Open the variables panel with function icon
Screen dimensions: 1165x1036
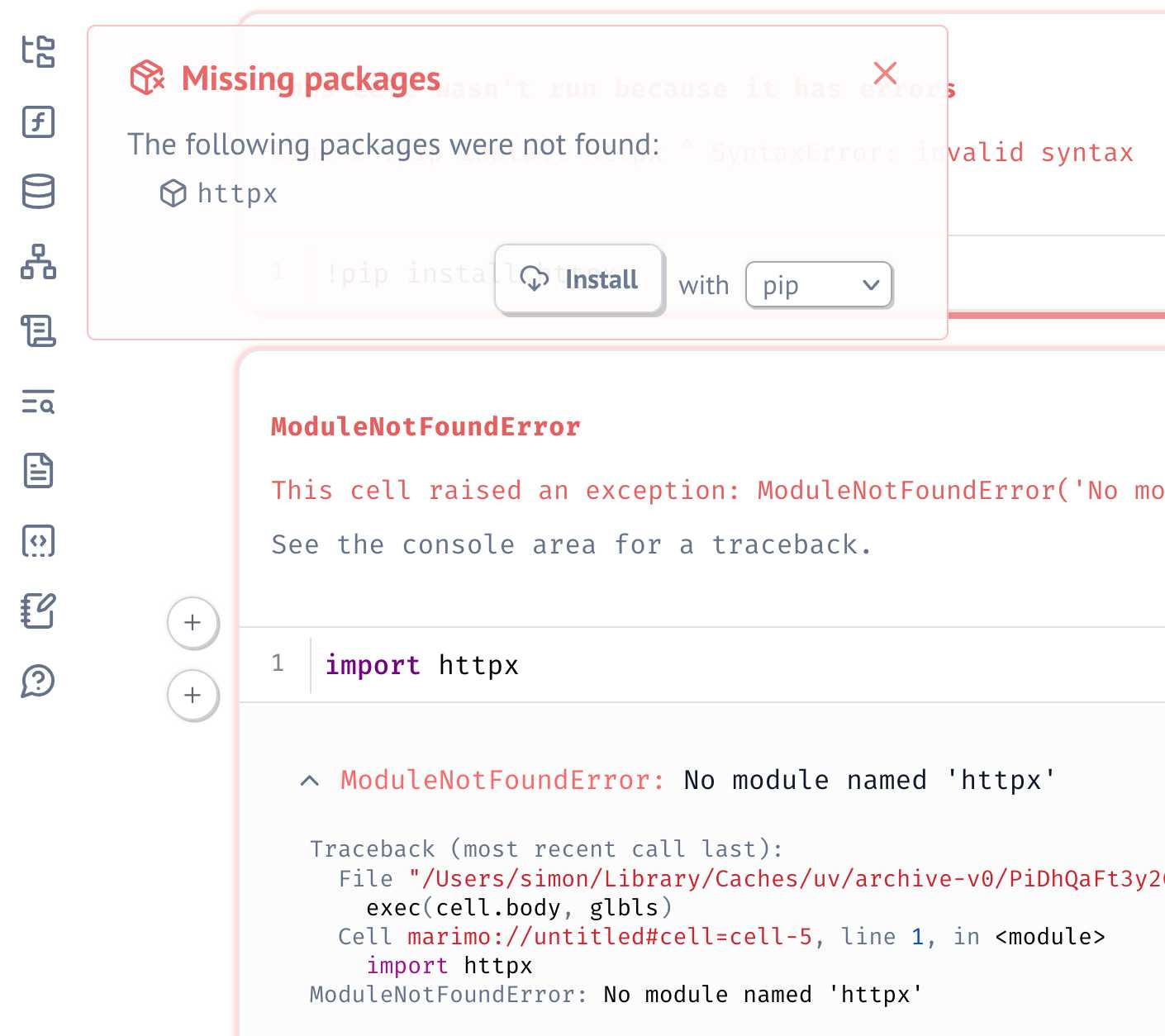[x=38, y=122]
